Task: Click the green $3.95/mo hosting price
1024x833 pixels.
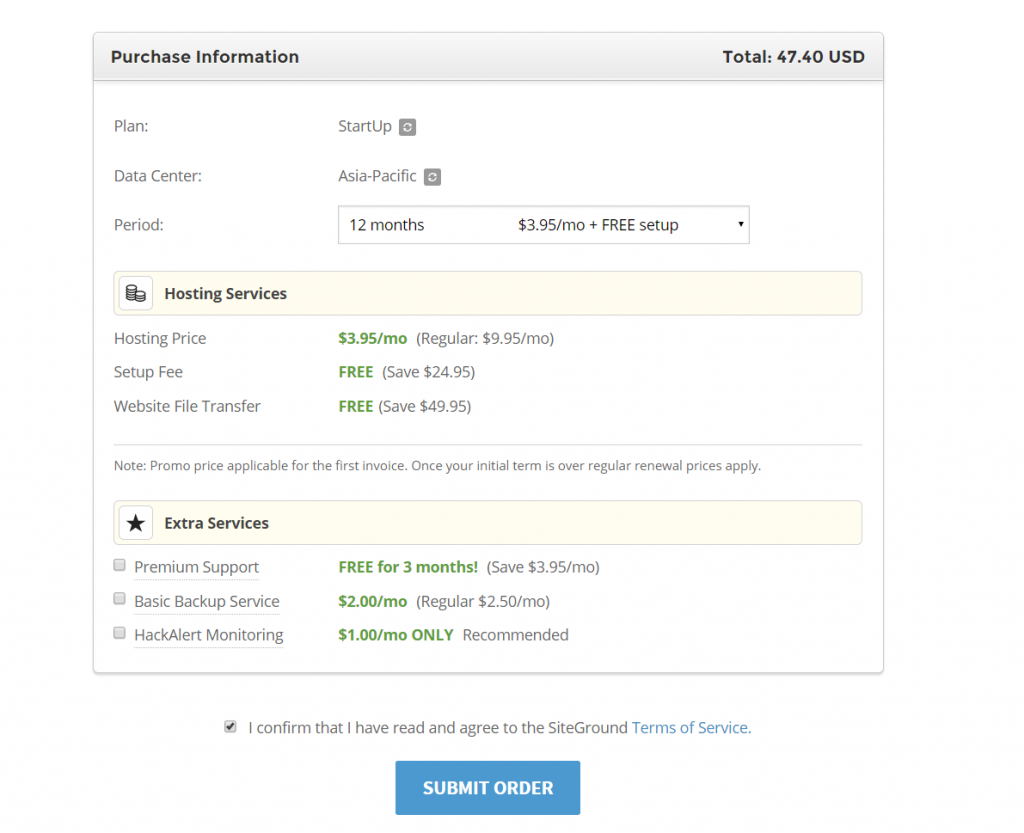Action: 373,338
